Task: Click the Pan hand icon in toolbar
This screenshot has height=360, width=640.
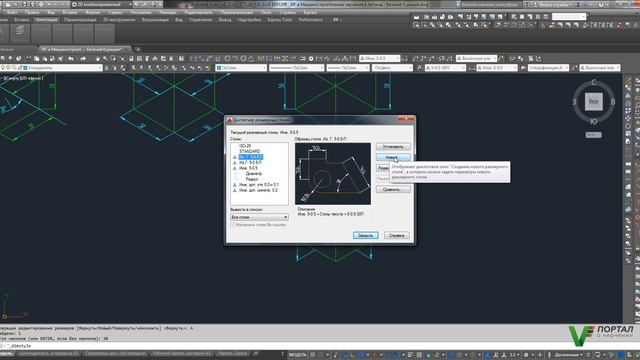Action: (x=97, y=59)
